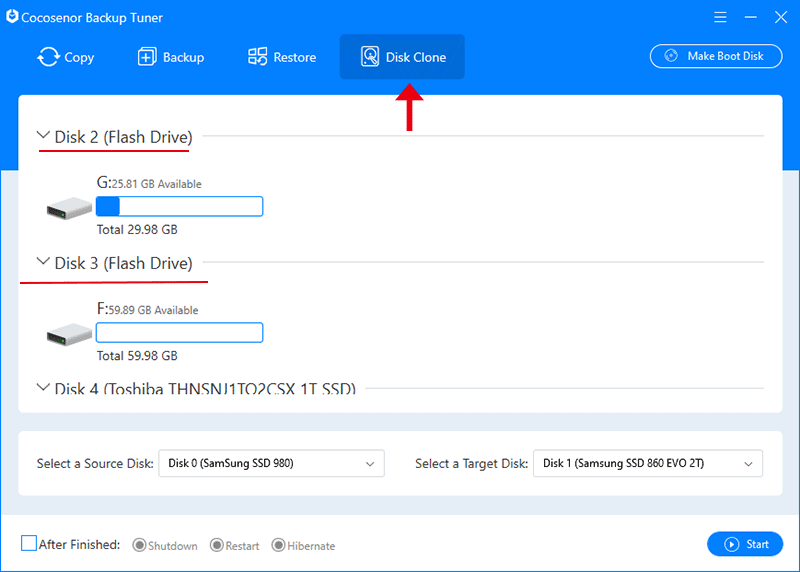This screenshot has width=800, height=572.
Task: Click the Disk 4 Toshiba heading text
Action: (205, 388)
